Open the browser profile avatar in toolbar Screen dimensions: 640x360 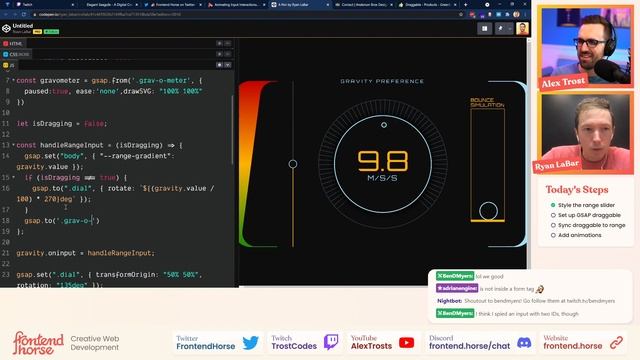[516, 14]
